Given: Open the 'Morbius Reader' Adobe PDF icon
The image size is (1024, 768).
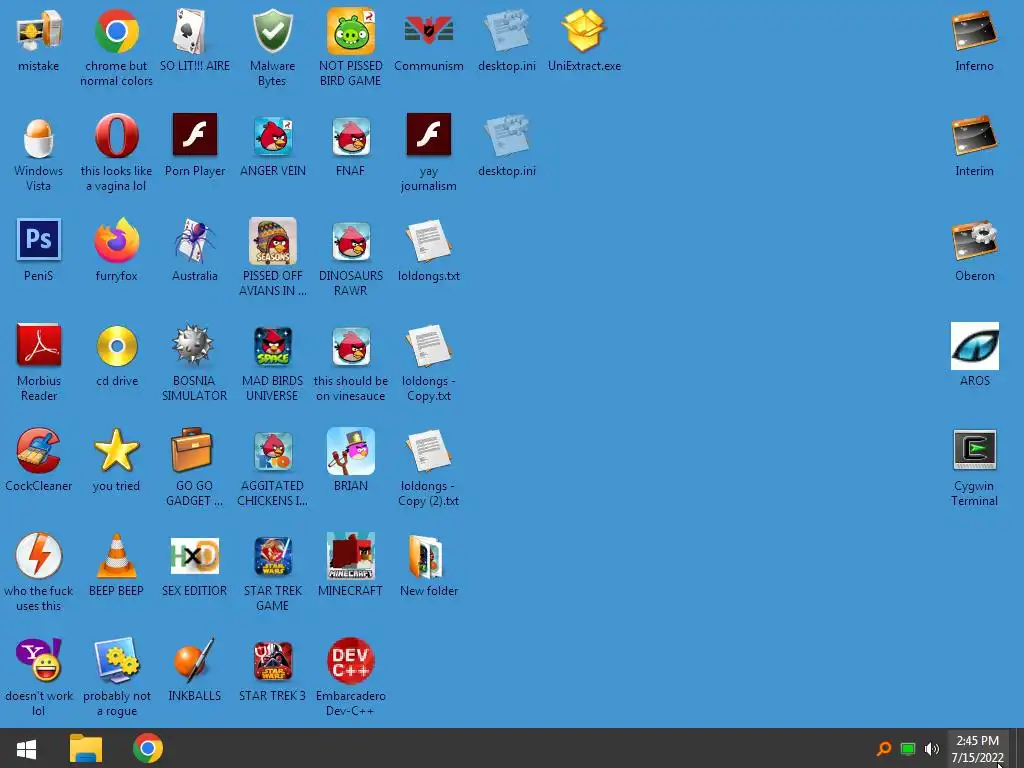Looking at the screenshot, I should click(39, 345).
